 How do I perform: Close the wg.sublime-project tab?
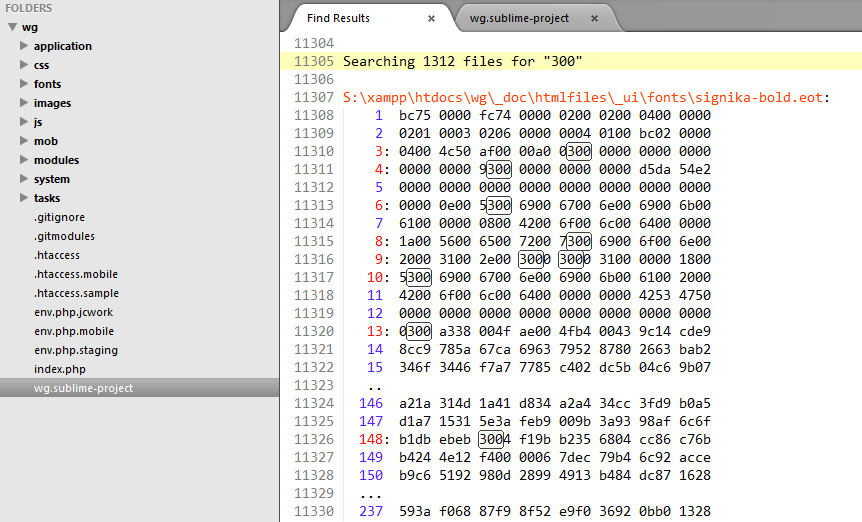pyautogui.click(x=594, y=18)
